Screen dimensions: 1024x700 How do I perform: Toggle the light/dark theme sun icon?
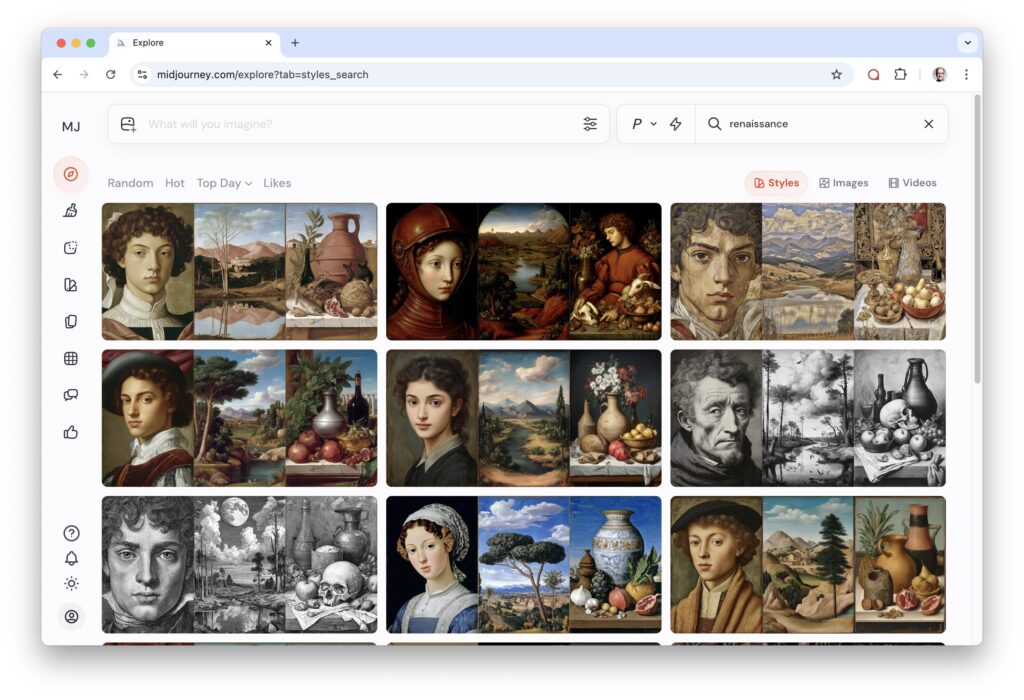click(x=71, y=583)
